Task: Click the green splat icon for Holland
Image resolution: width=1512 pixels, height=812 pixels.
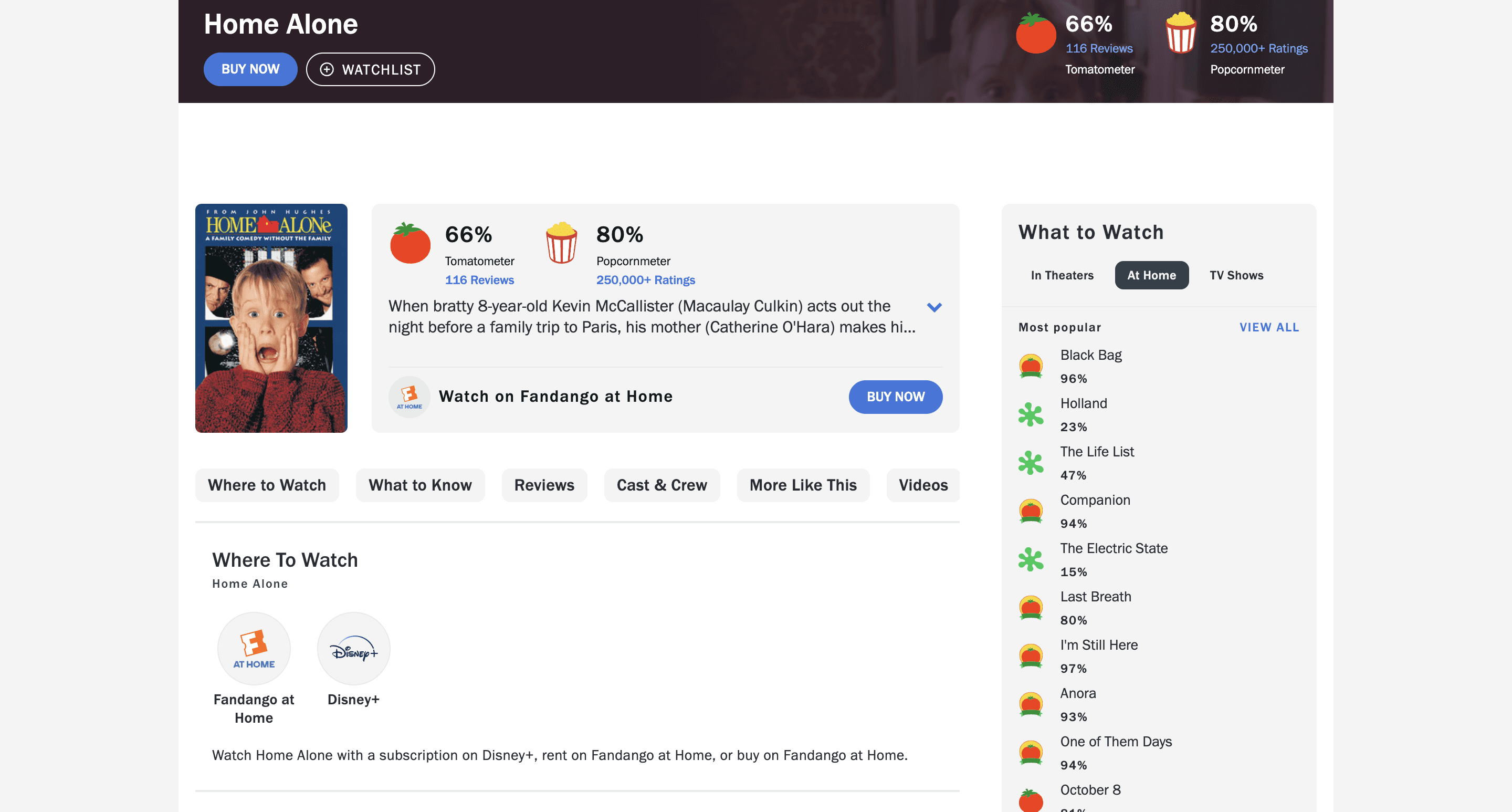Action: (1031, 414)
